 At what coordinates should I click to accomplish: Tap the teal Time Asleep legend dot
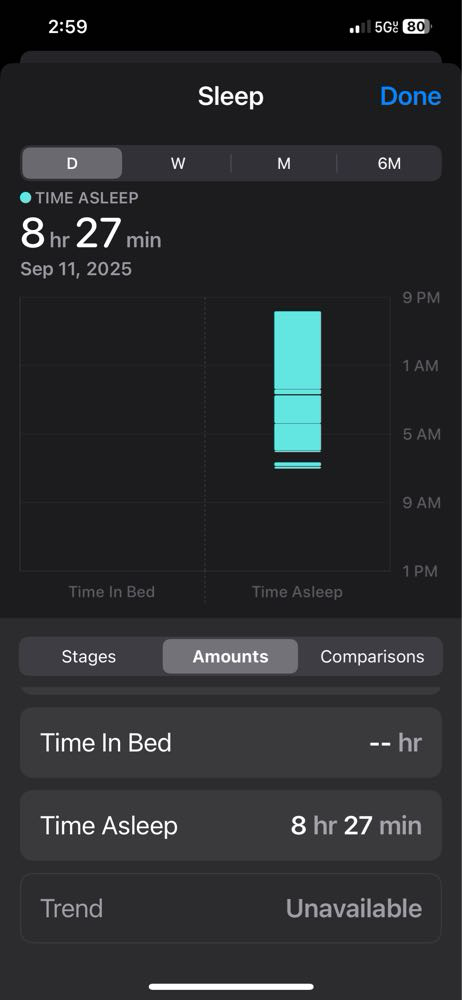[26, 198]
